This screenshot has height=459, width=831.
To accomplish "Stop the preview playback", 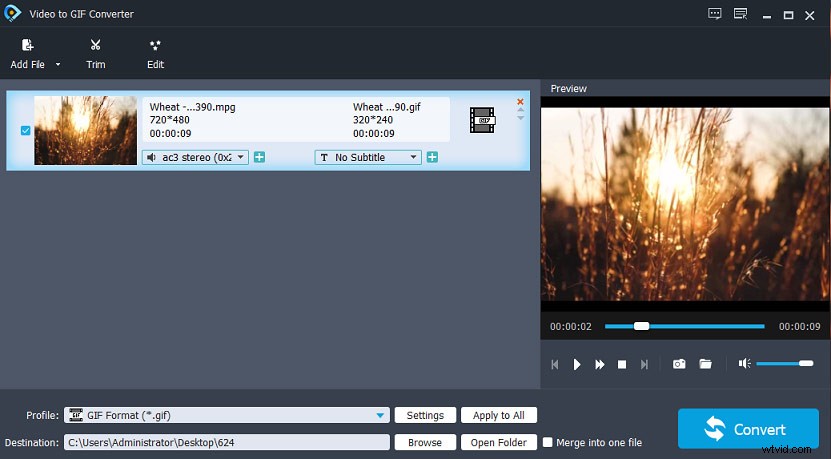I will click(x=622, y=364).
